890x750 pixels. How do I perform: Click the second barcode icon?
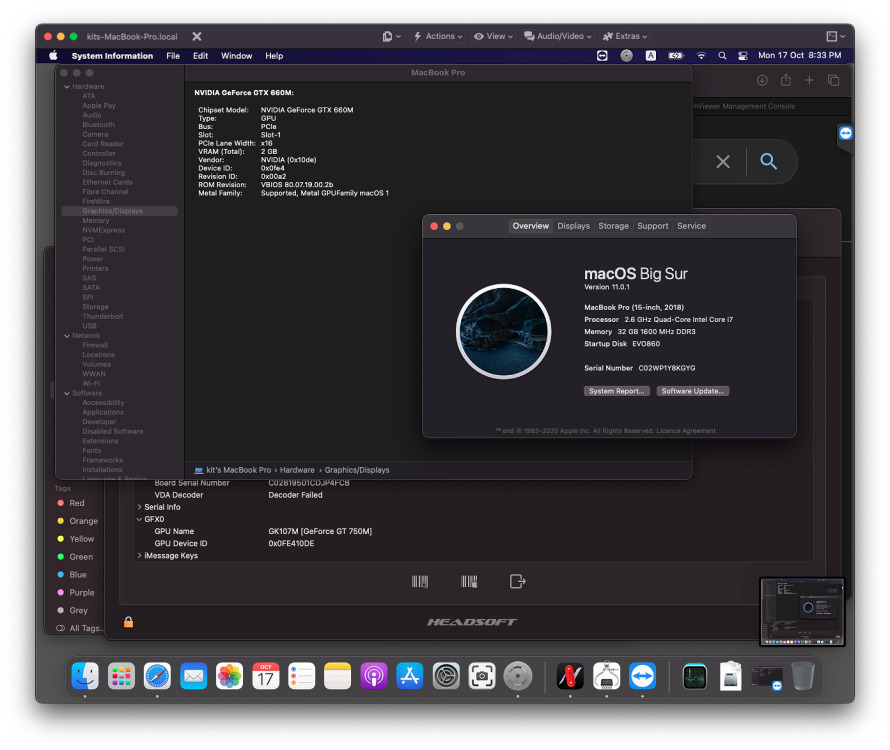469,581
